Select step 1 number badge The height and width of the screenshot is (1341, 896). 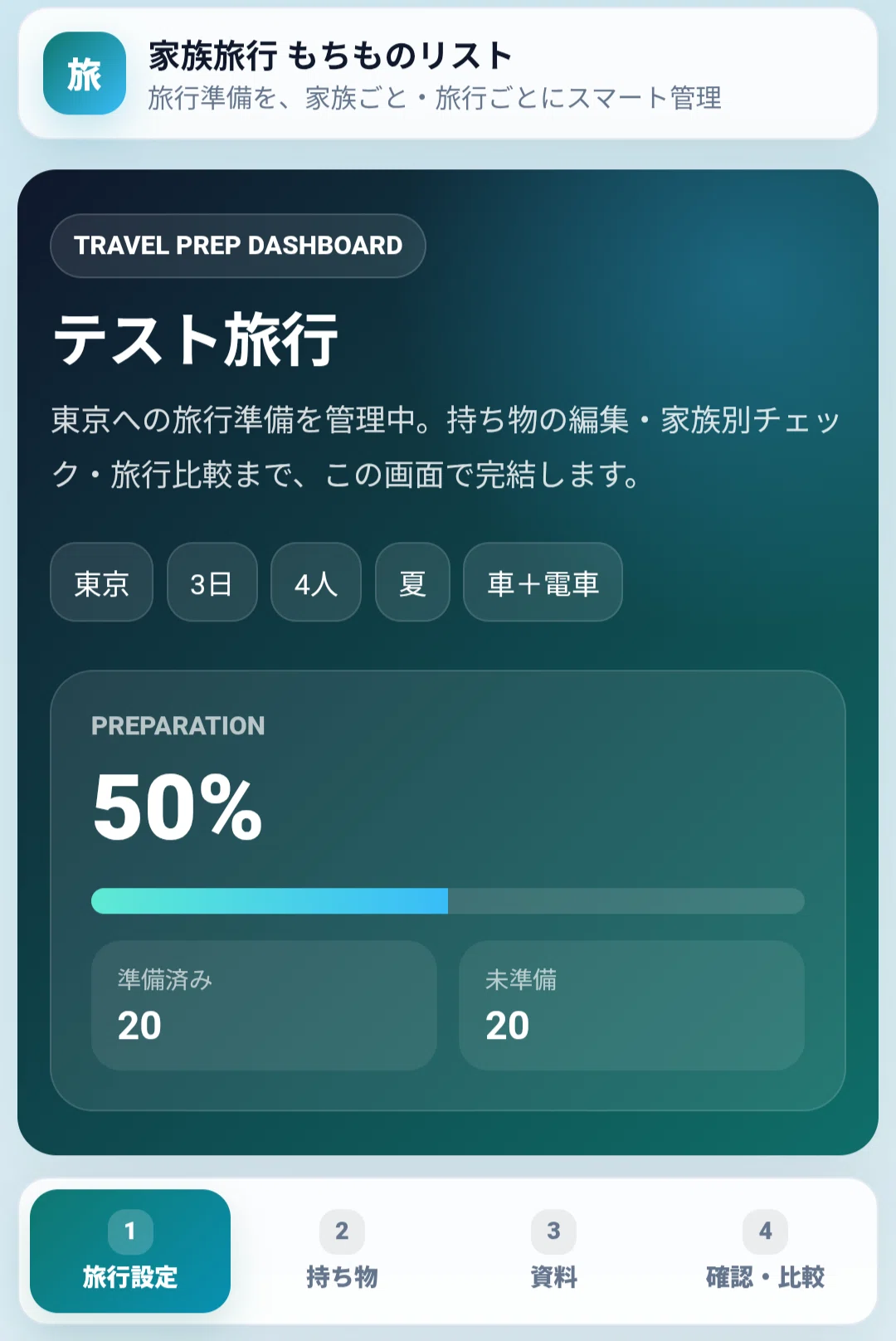coord(130,1231)
